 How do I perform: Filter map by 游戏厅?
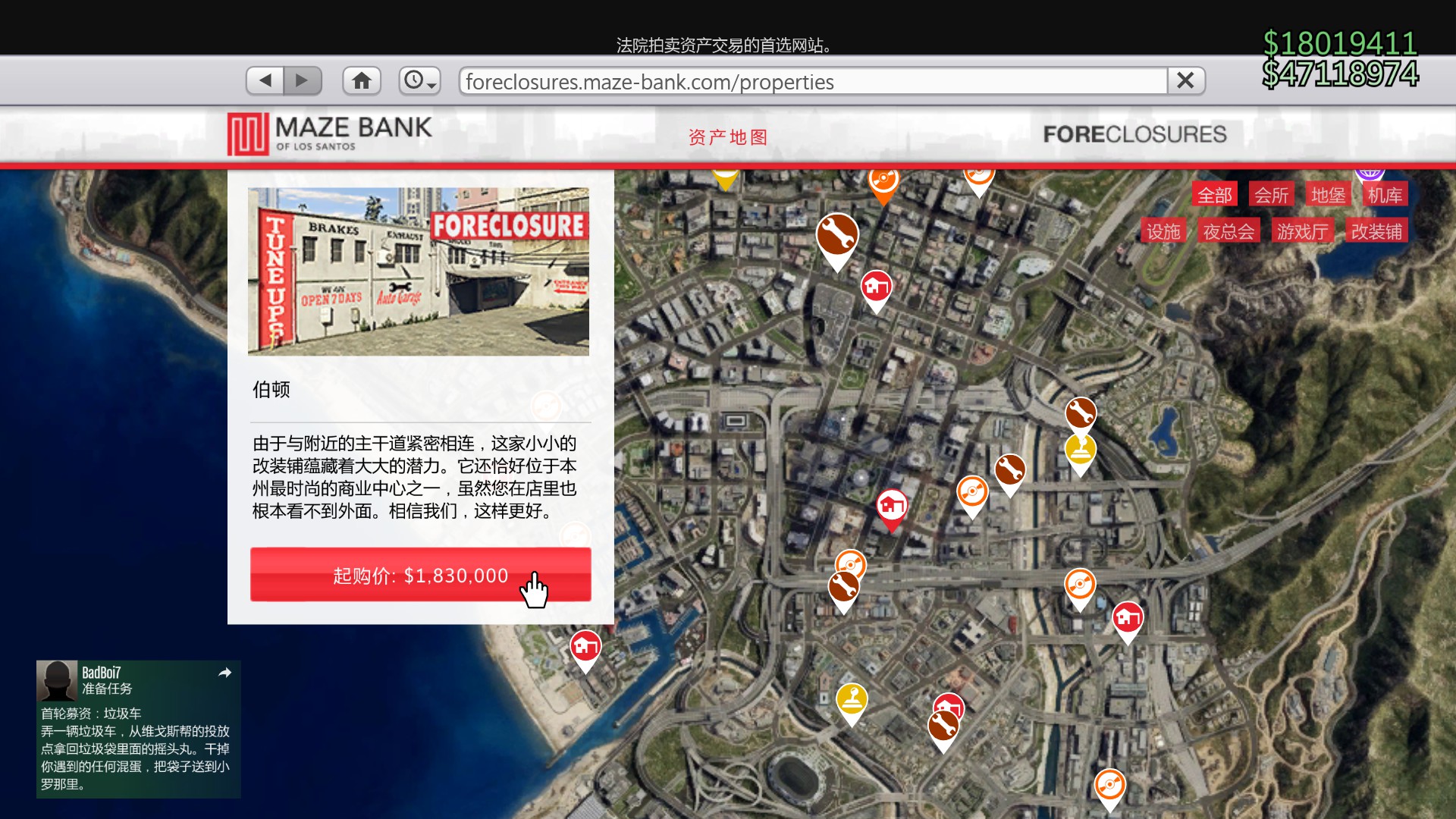point(1302,231)
